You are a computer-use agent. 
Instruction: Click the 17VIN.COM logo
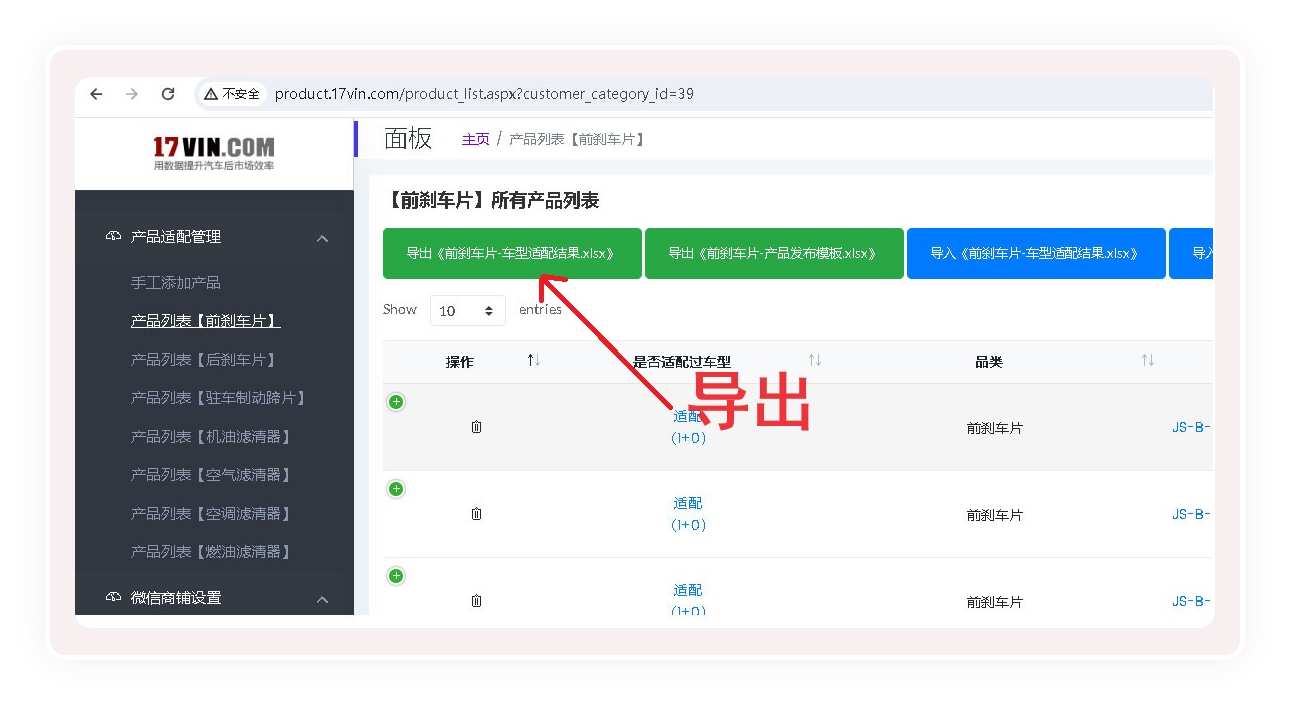[x=214, y=153]
